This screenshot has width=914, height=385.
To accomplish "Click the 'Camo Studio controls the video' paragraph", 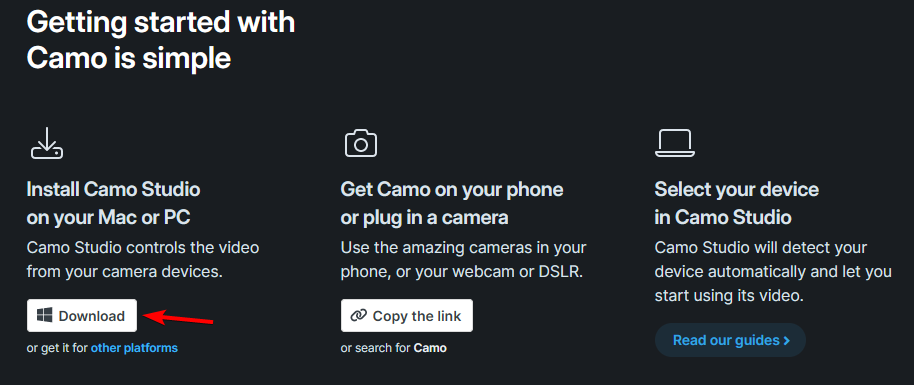I will 143,260.
